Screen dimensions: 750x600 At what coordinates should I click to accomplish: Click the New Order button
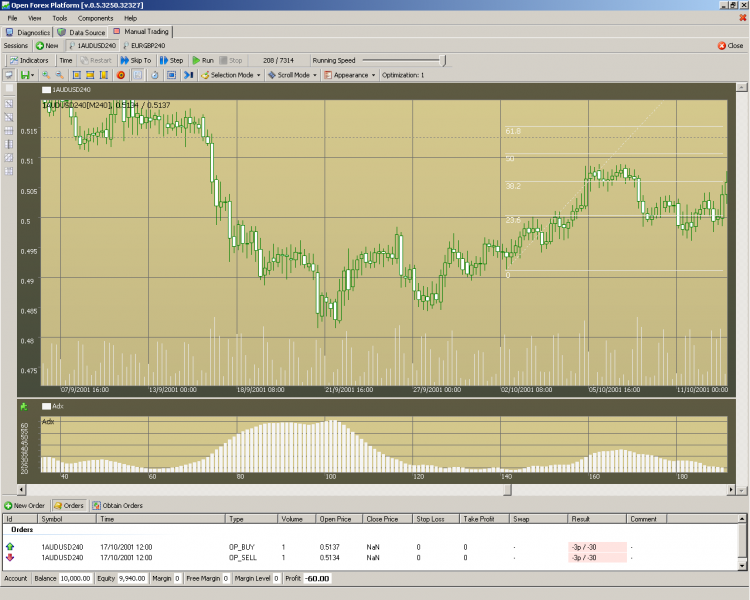[24, 505]
